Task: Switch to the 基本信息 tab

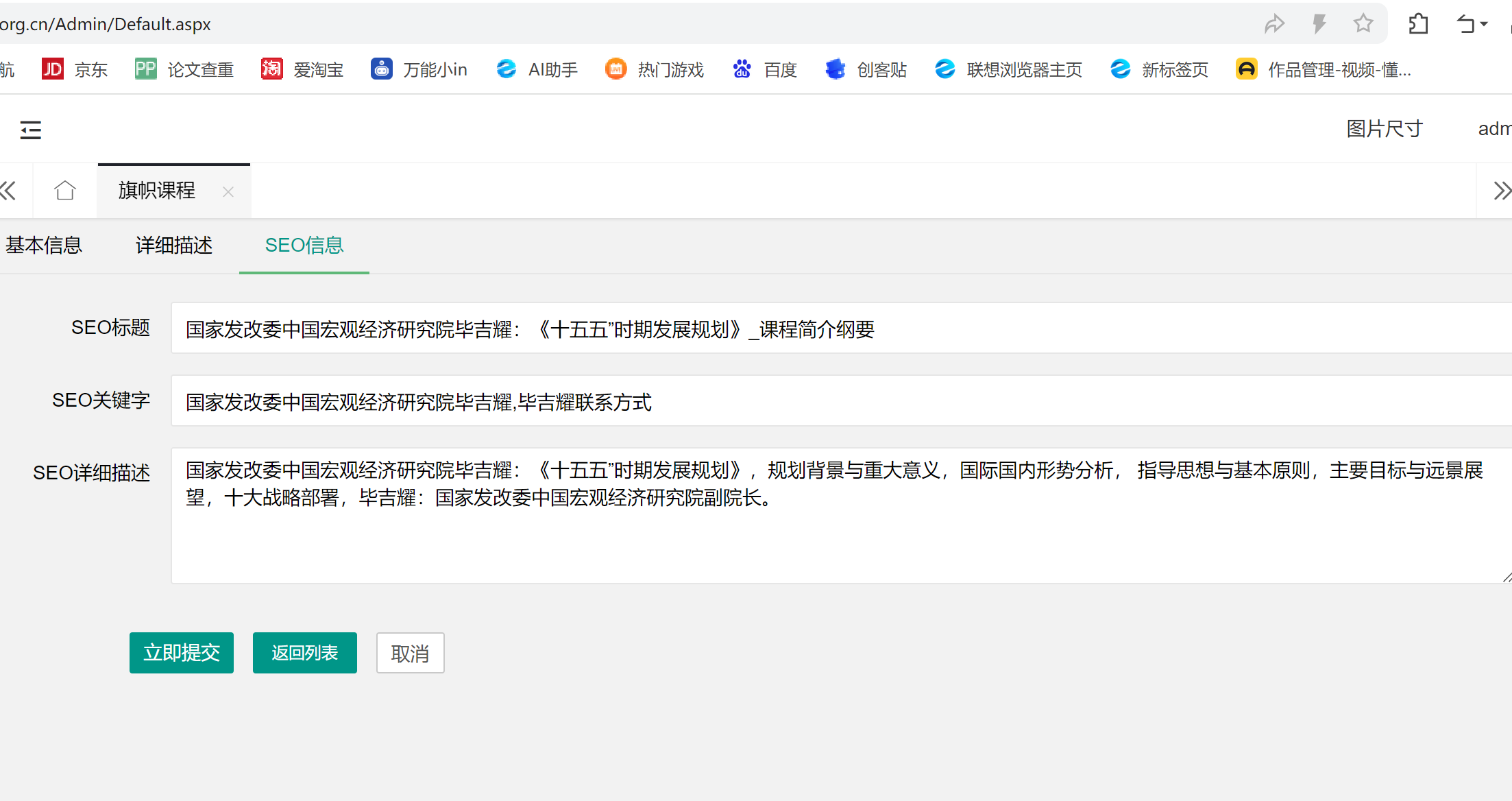Action: (x=44, y=245)
